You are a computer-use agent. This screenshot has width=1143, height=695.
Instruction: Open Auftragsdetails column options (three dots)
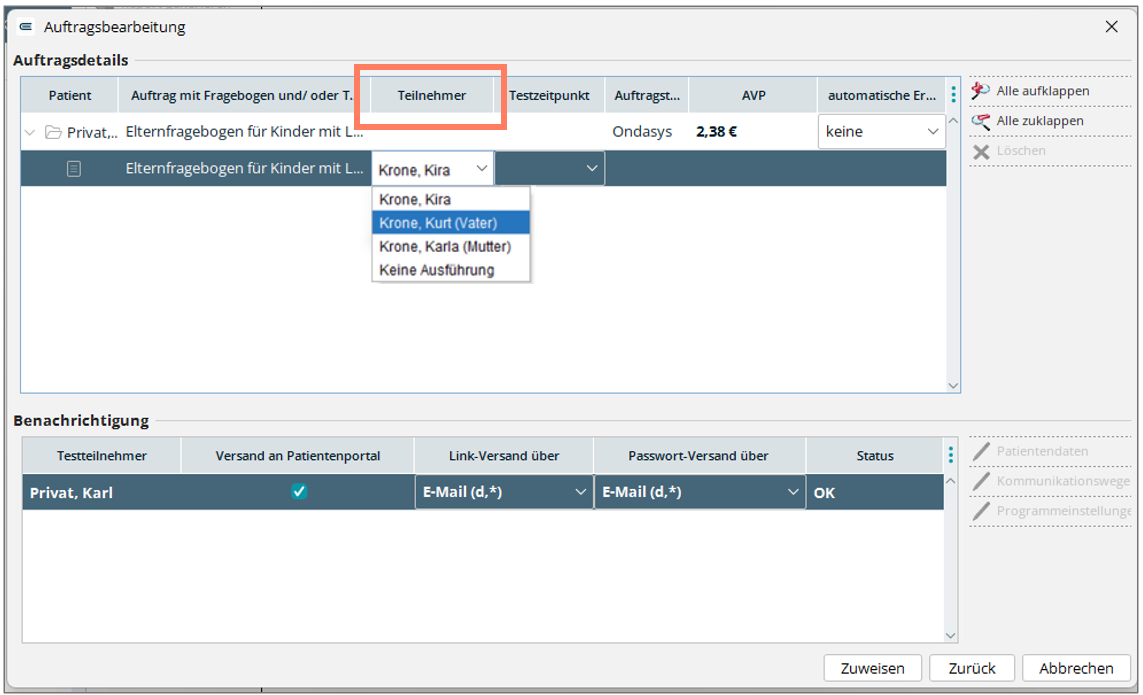click(x=953, y=94)
